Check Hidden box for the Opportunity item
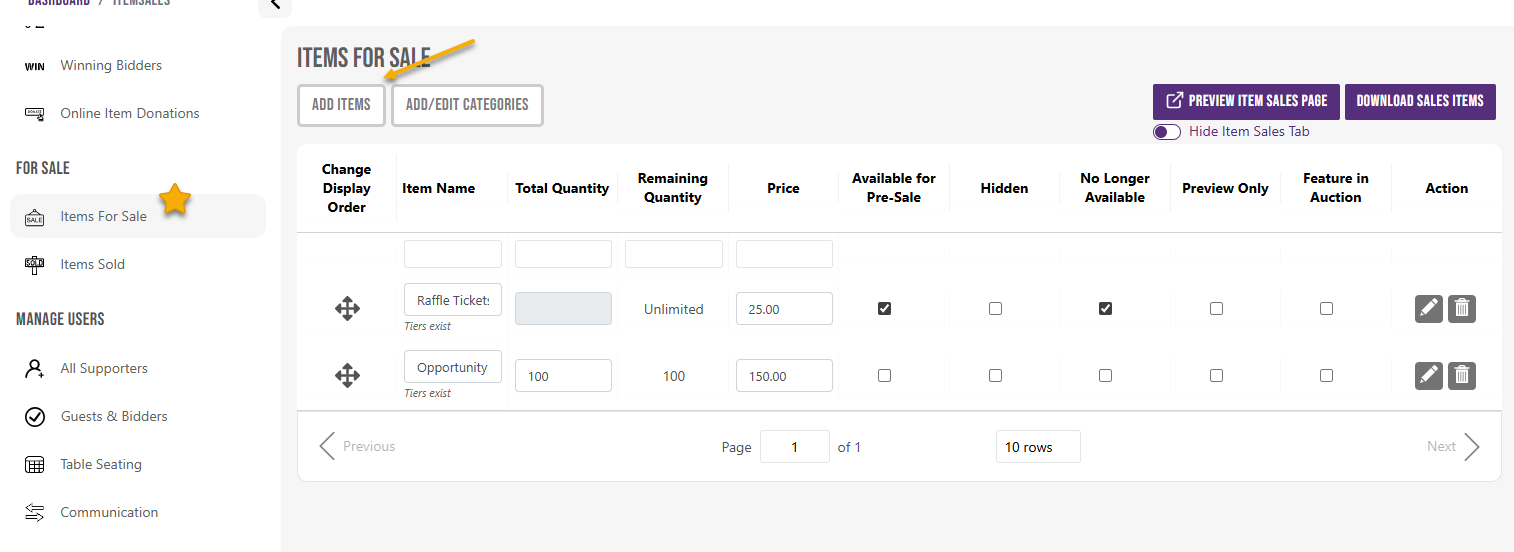This screenshot has height=552, width=1514. pyautogui.click(x=995, y=376)
